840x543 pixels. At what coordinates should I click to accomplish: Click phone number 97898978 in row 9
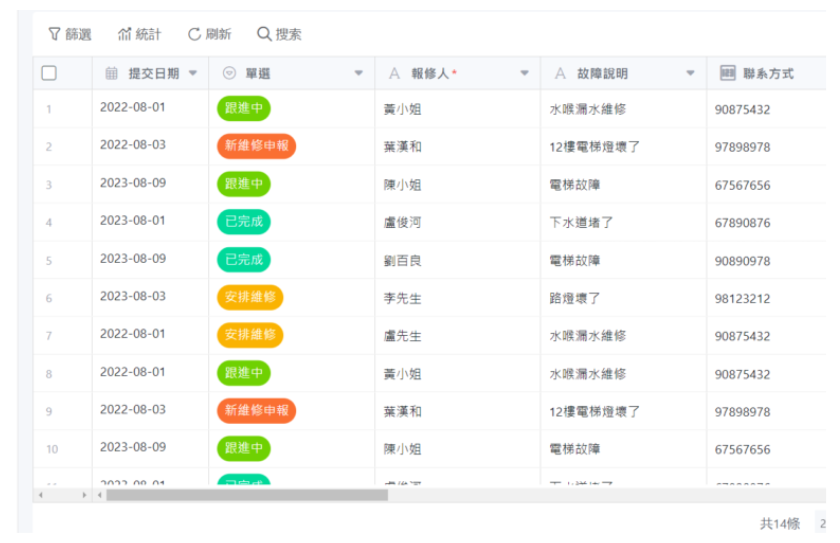point(742,412)
